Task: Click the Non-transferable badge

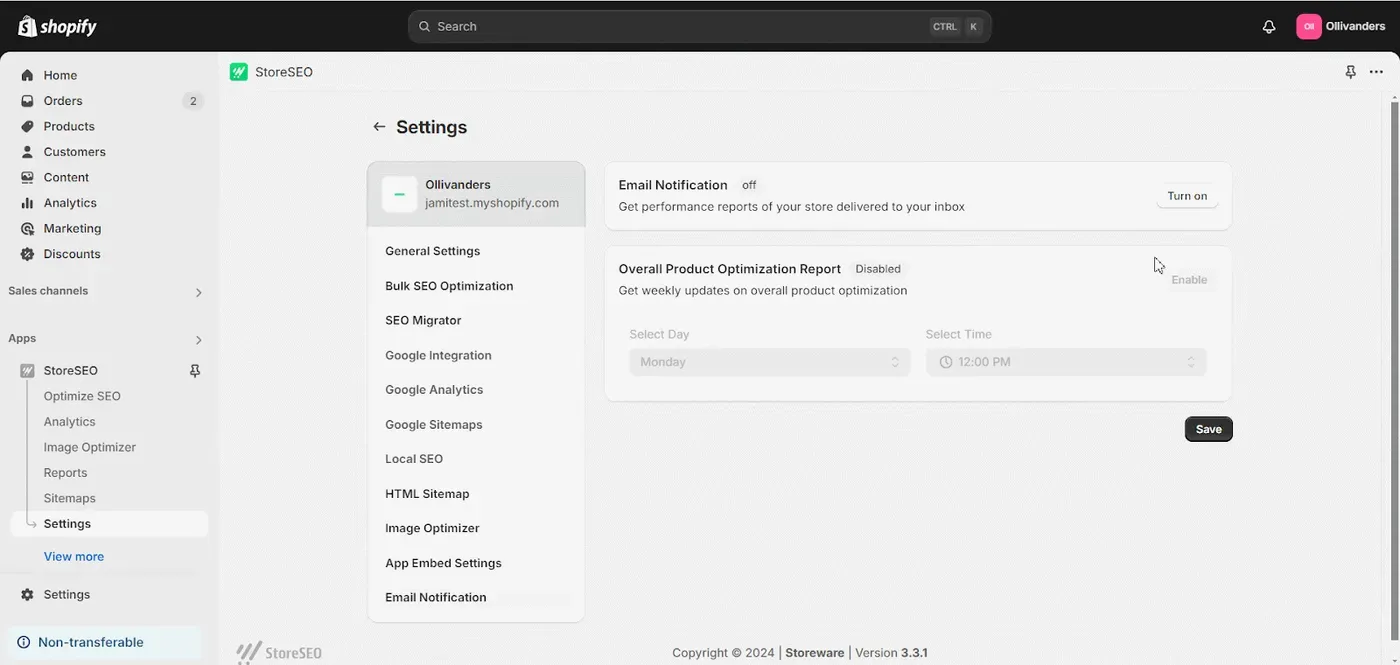Action: (x=104, y=642)
